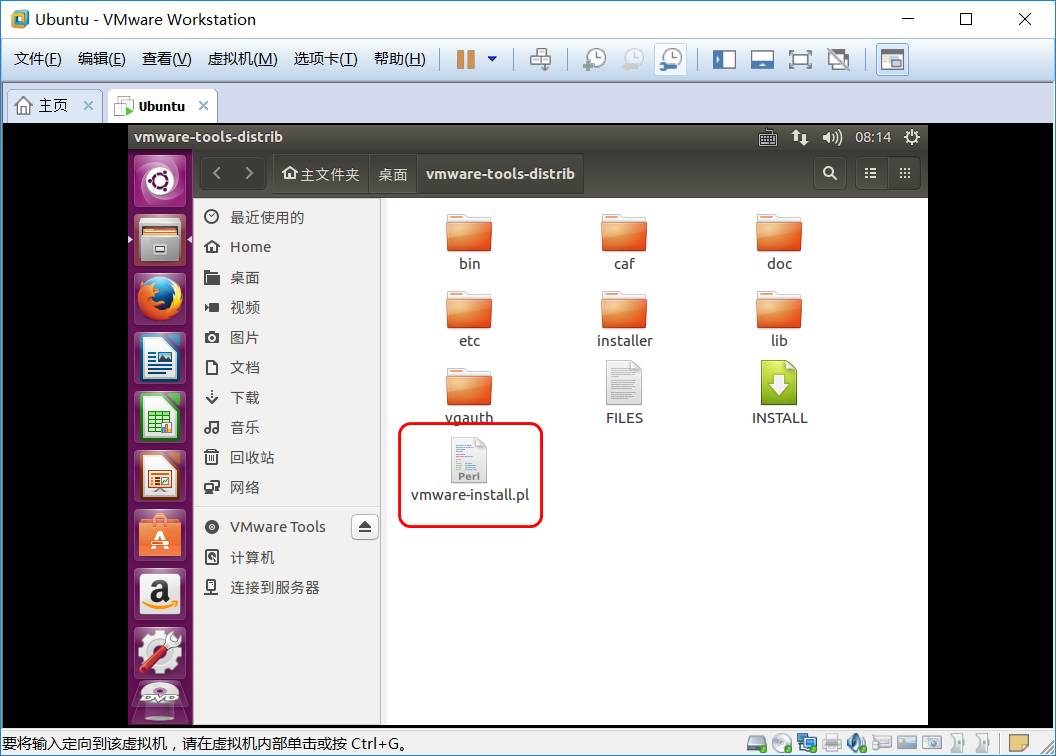The height and width of the screenshot is (756, 1056).
Task: Open the 查看(V) menu
Action: pos(166,59)
